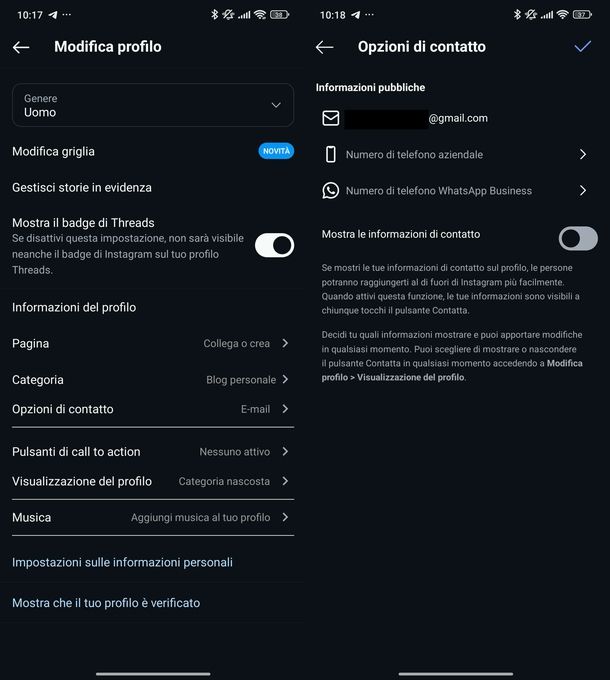Viewport: 610px width, 680px height.
Task: Confirm contact options with checkmark icon
Action: pos(583,47)
